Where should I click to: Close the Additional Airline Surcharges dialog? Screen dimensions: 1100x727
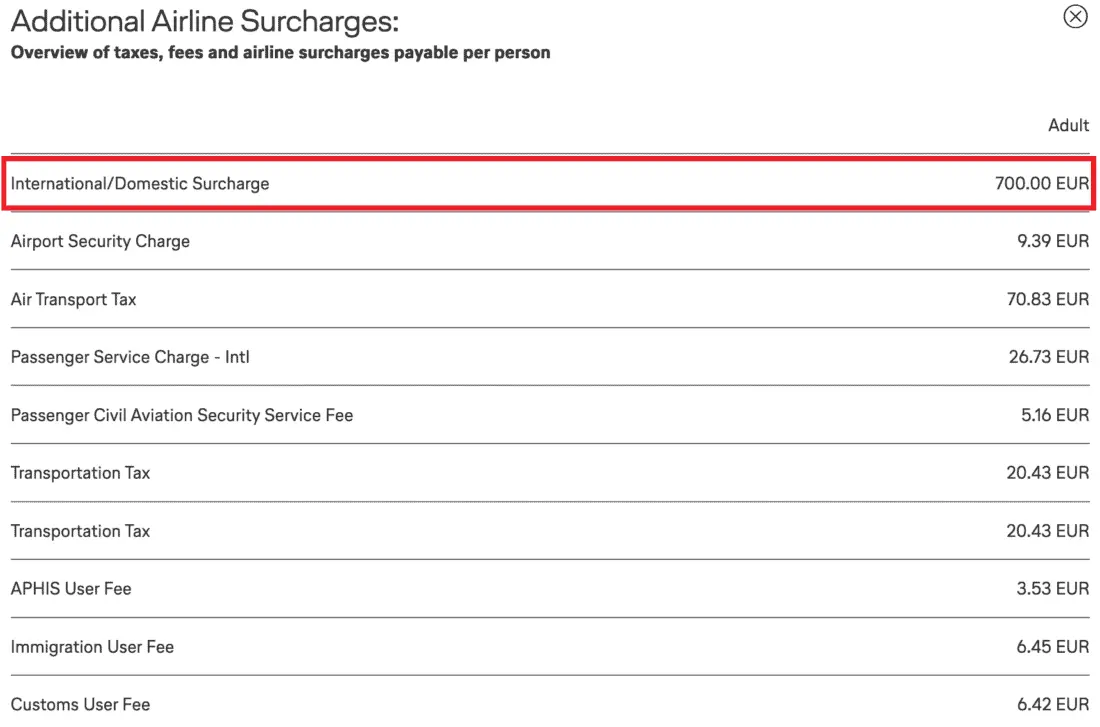tap(1075, 17)
